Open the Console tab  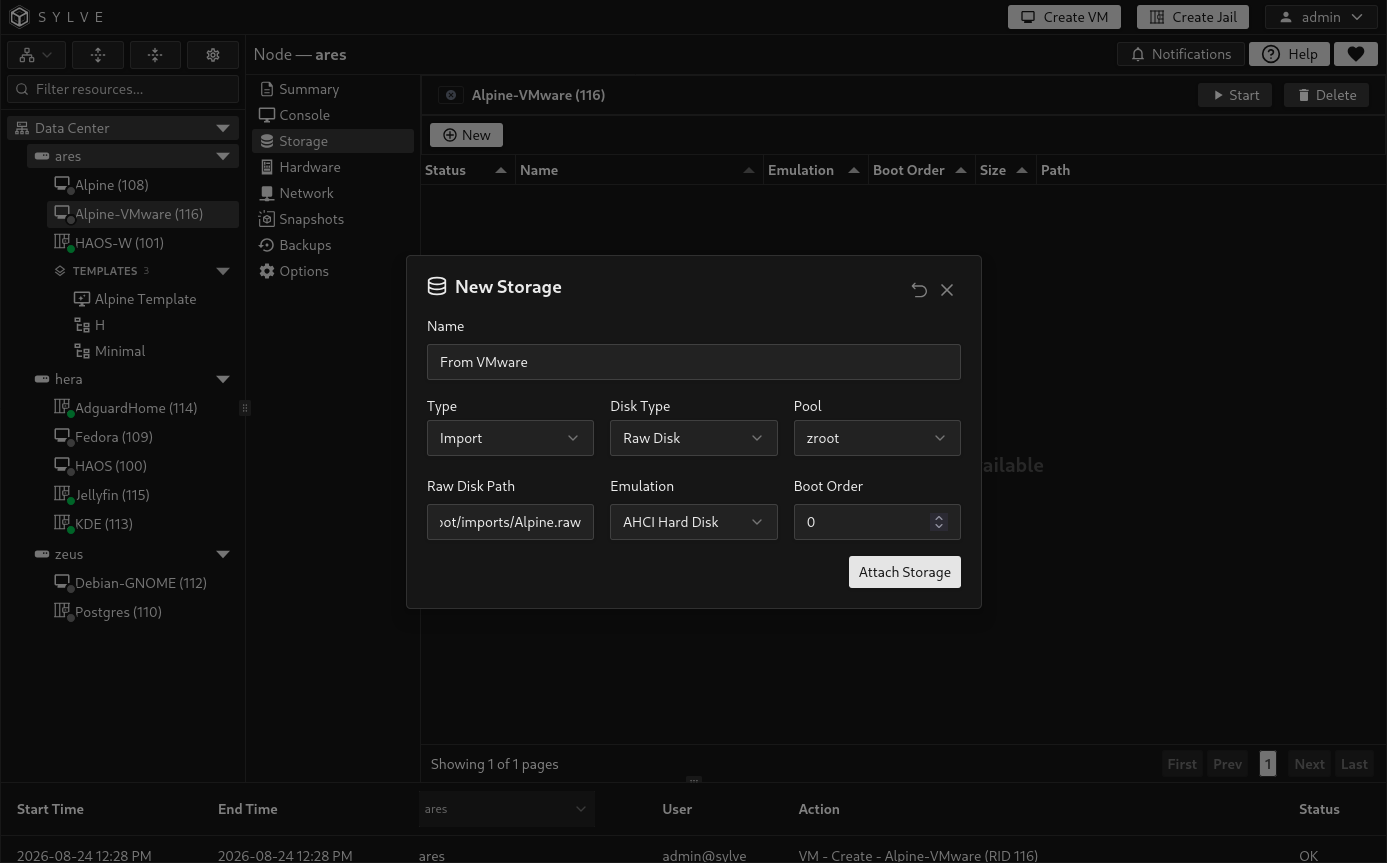333,115
